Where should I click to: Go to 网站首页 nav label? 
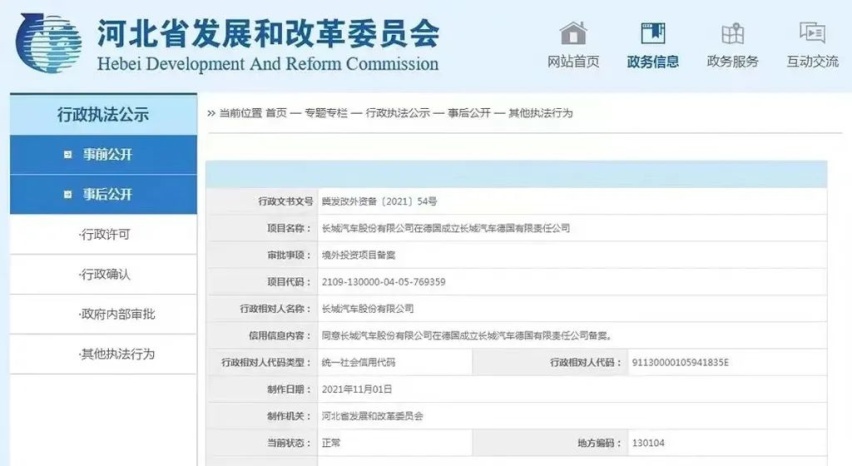(x=573, y=62)
